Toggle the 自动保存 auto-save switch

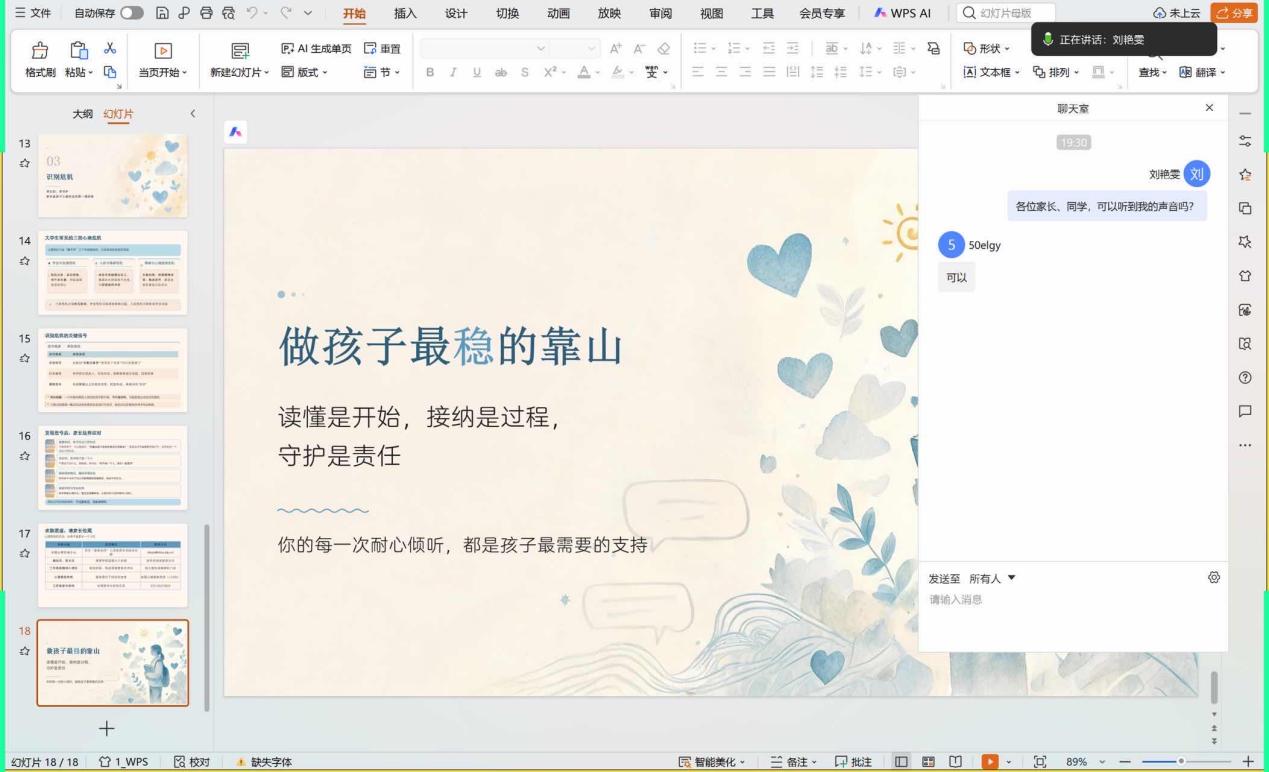coord(132,13)
